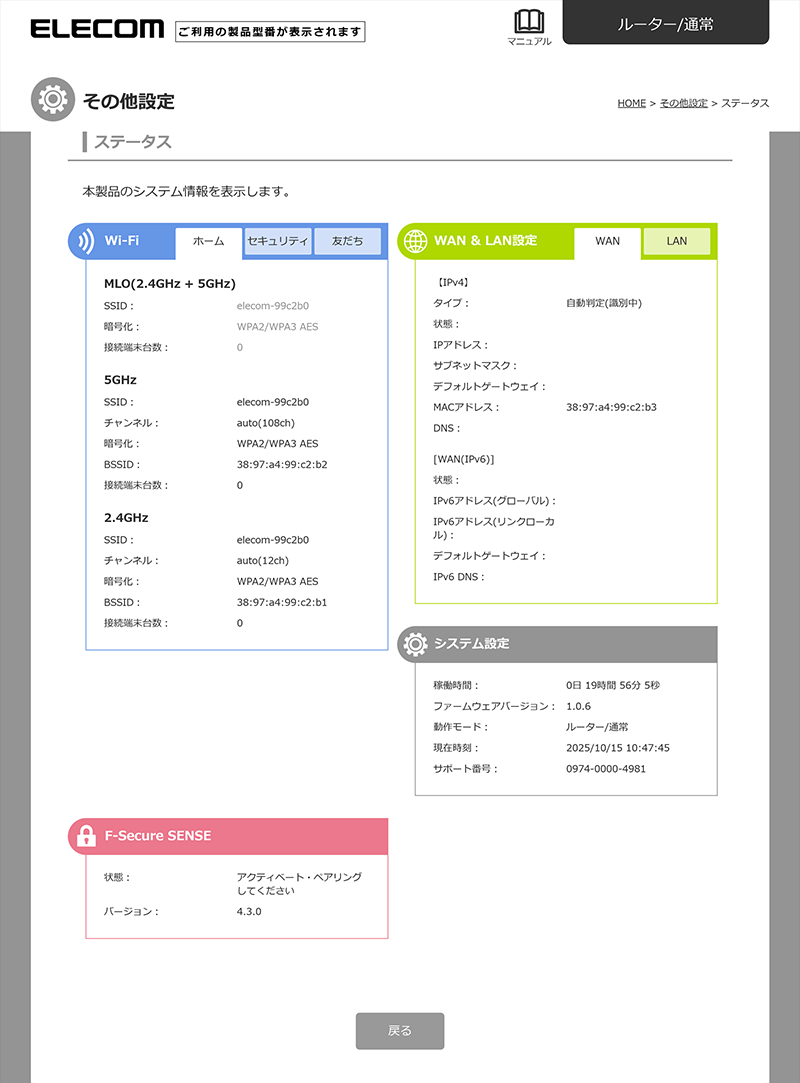This screenshot has height=1083, width=800.
Task: Click the globe icon in WAN & LAN設定
Action: [x=414, y=241]
